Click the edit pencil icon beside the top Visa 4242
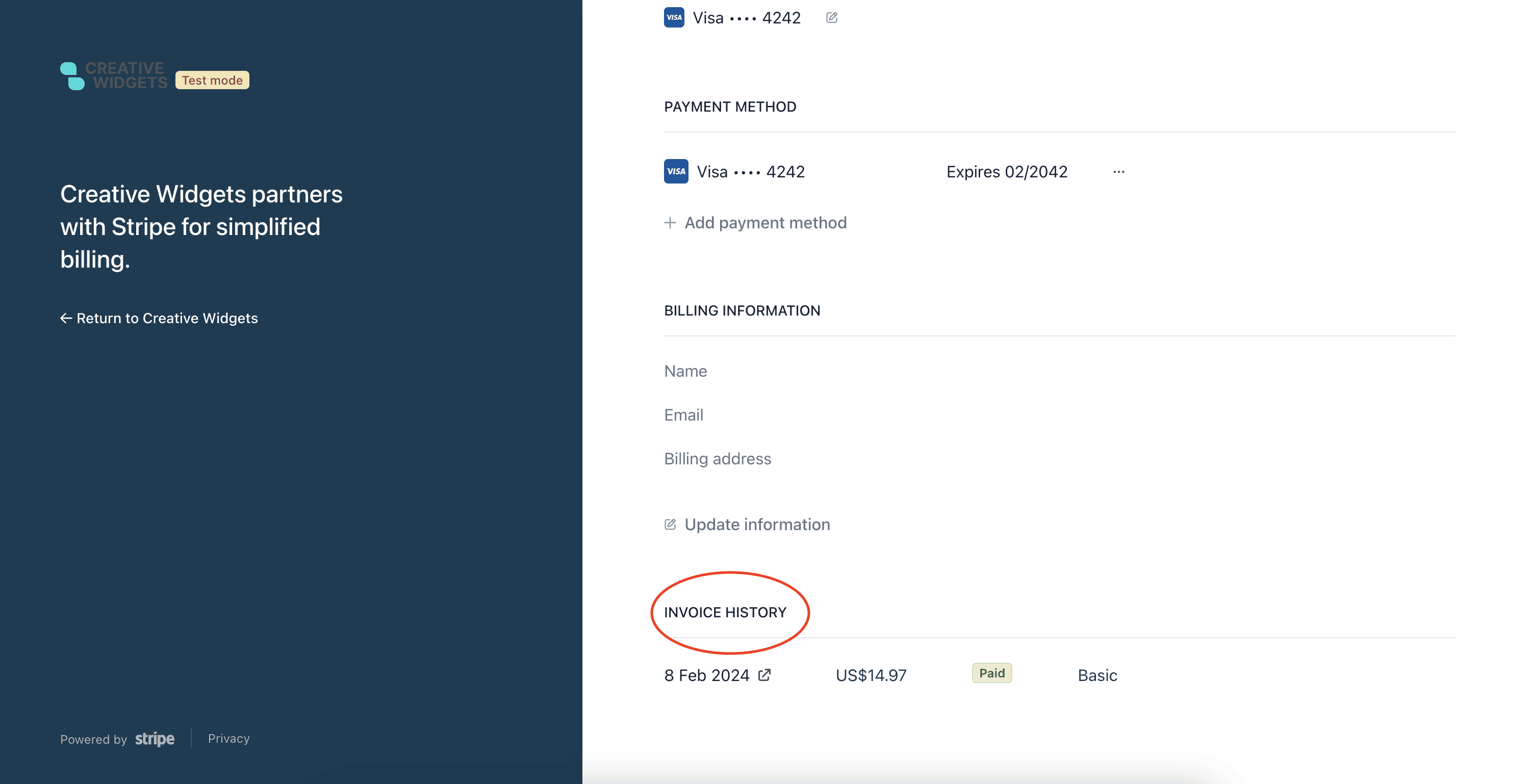 coord(831,18)
